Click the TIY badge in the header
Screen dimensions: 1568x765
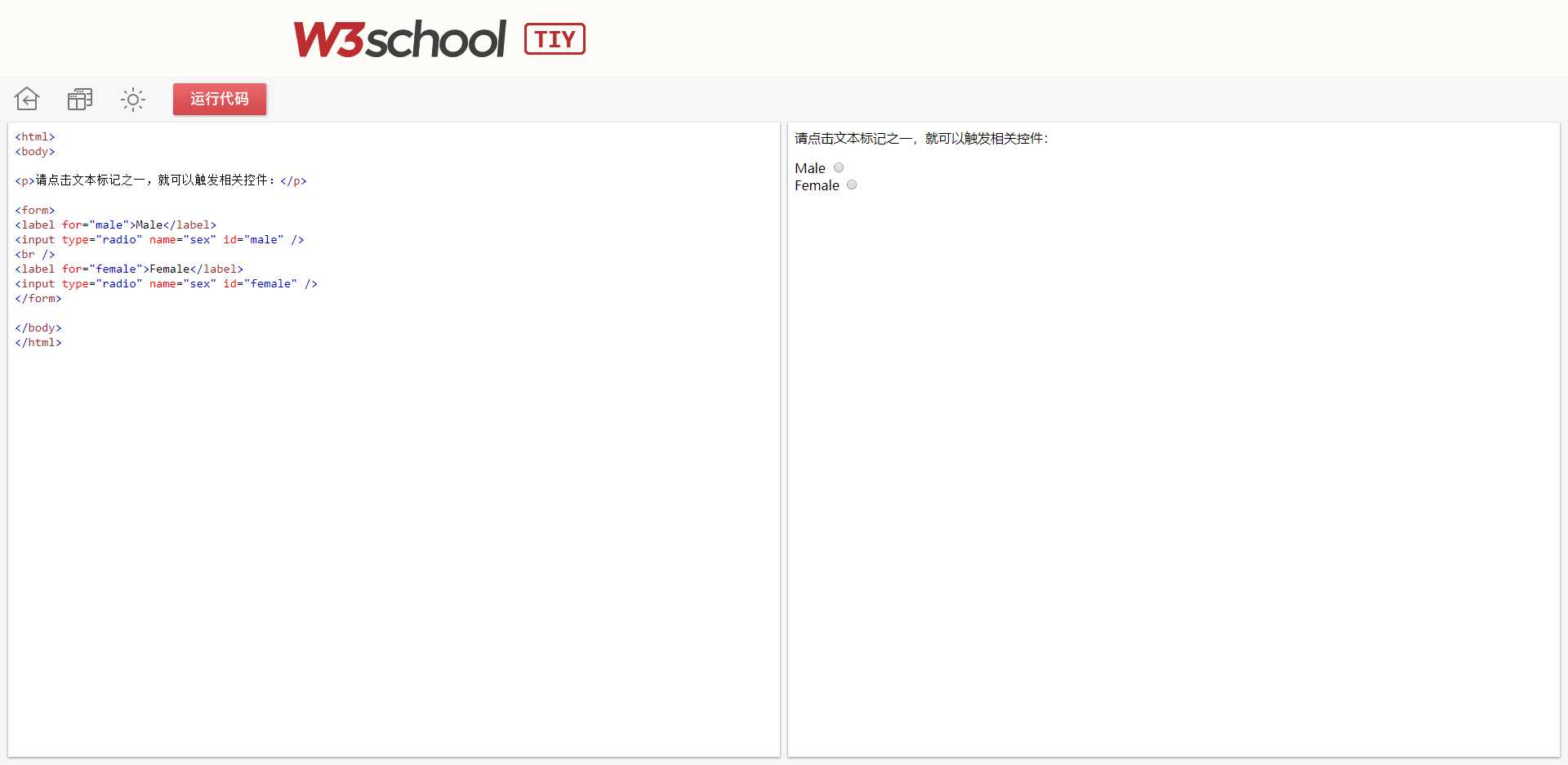click(555, 38)
